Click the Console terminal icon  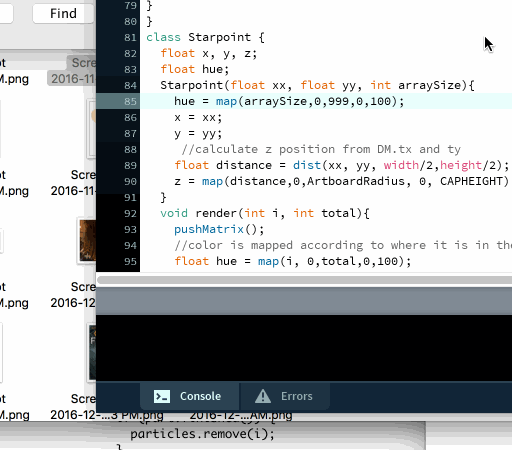pos(162,396)
